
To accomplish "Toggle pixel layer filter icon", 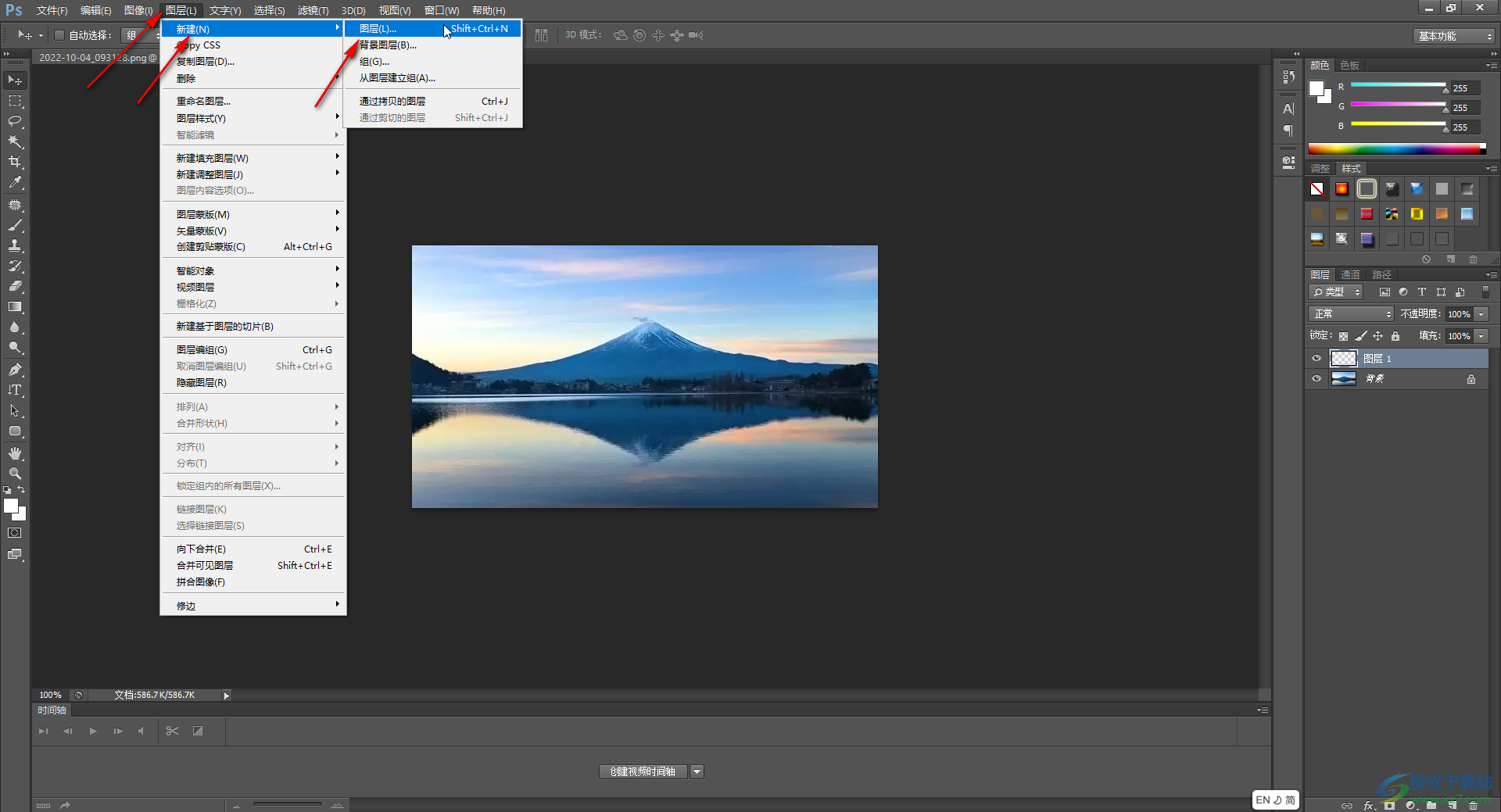I will click(x=1385, y=292).
